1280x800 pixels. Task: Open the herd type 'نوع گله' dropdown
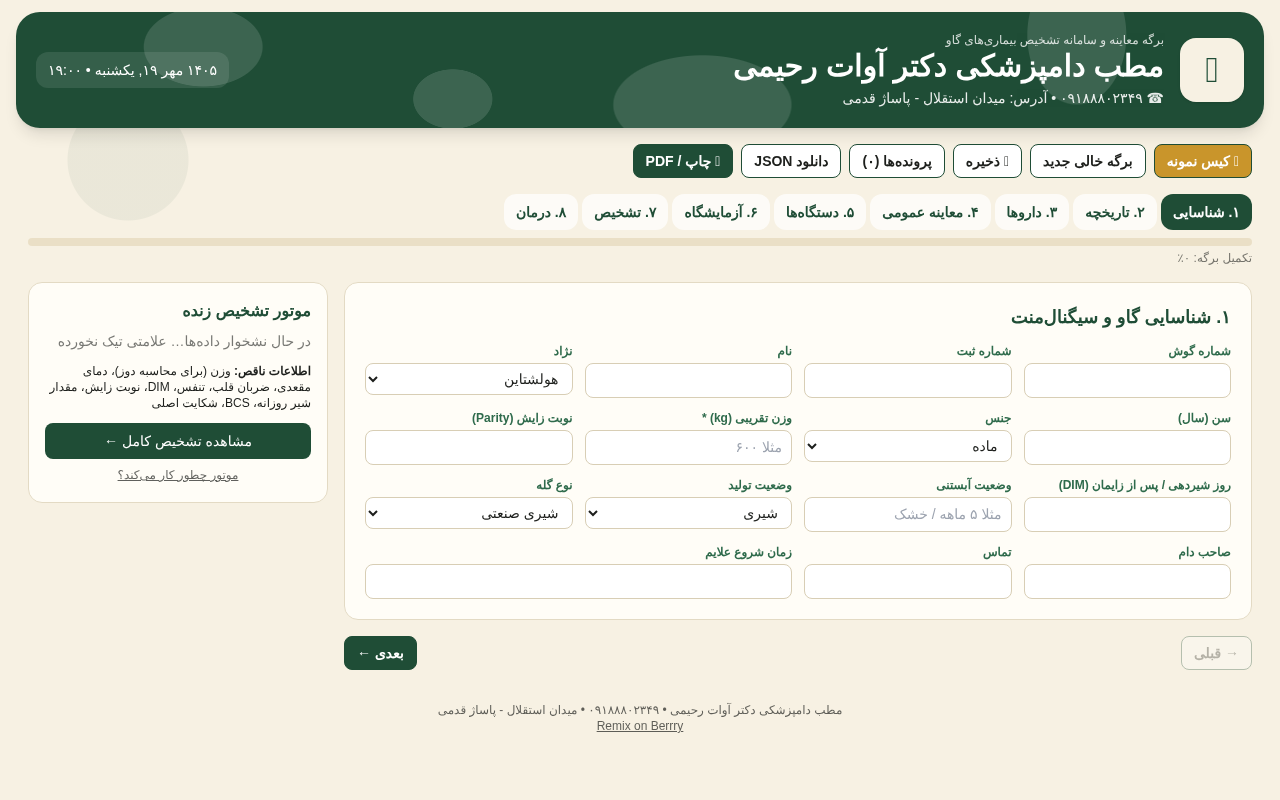coord(469,513)
